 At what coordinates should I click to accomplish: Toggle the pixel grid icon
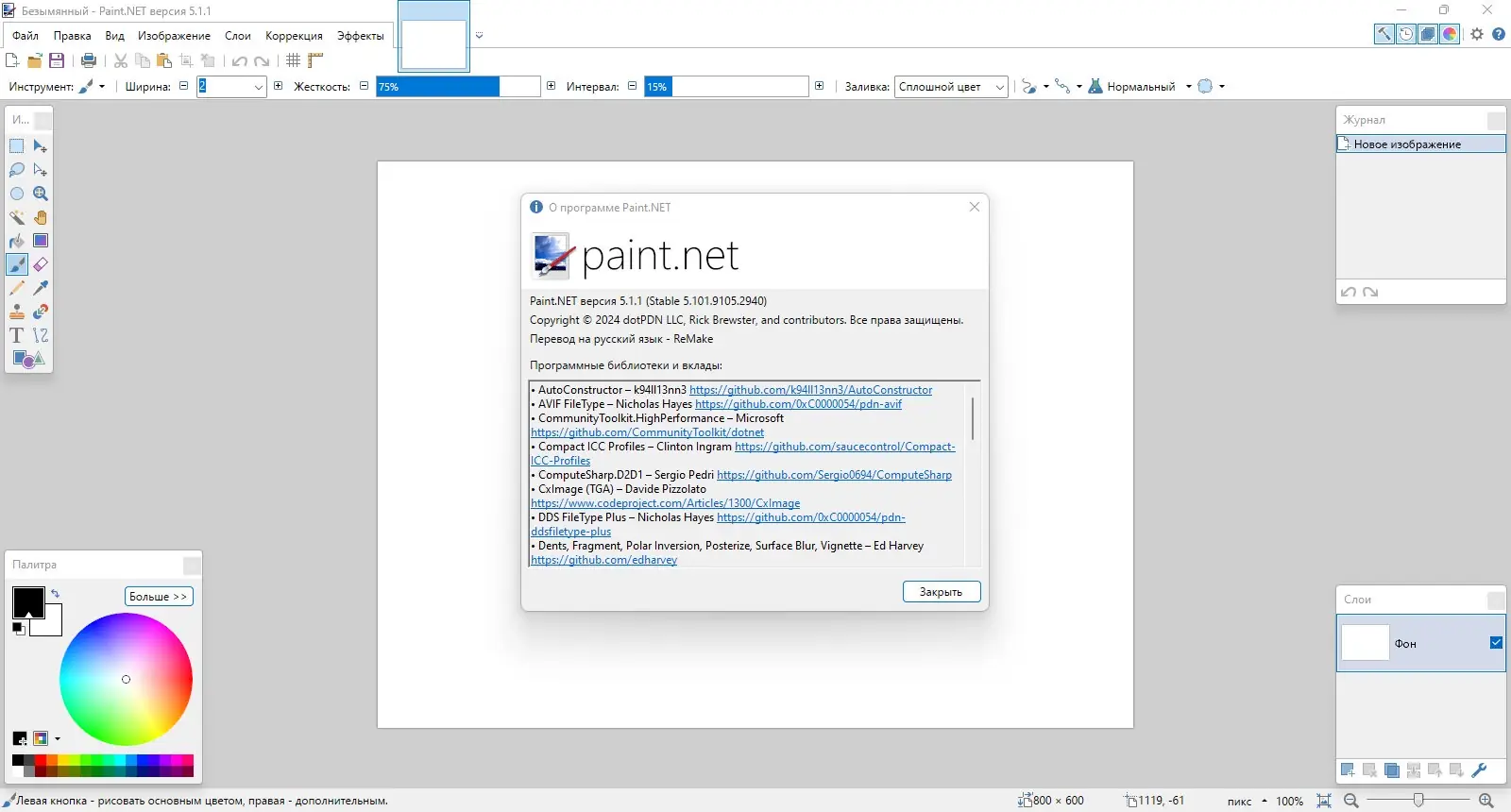click(294, 60)
